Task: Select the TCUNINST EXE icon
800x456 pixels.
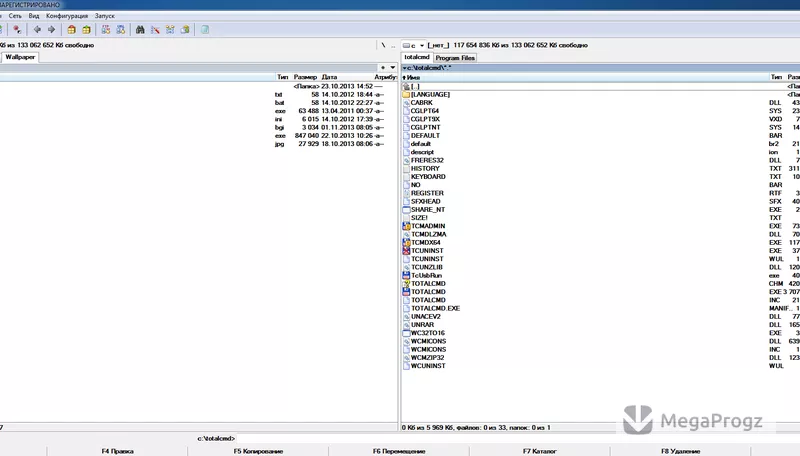Action: pyautogui.click(x=406, y=250)
